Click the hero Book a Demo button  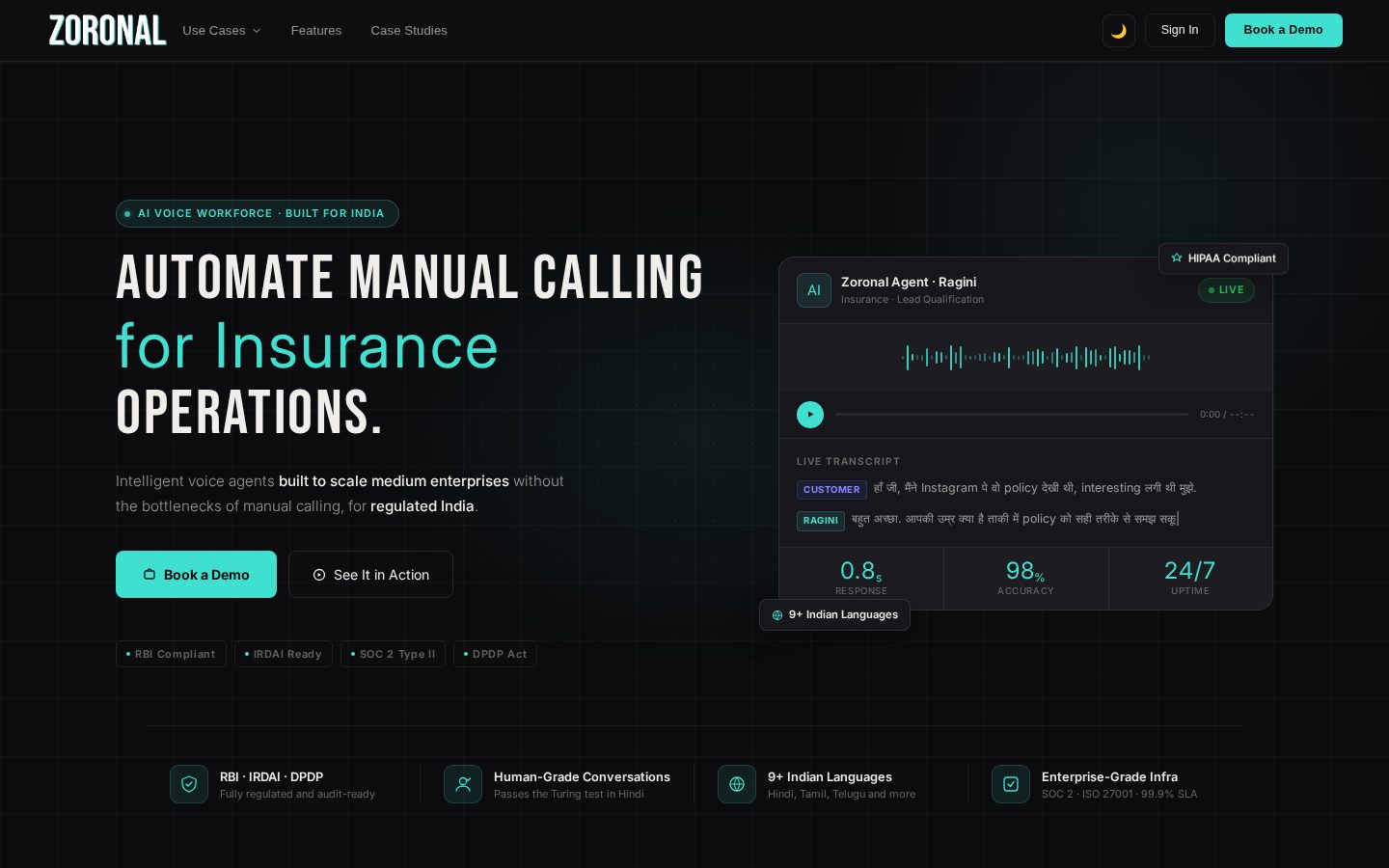196,574
